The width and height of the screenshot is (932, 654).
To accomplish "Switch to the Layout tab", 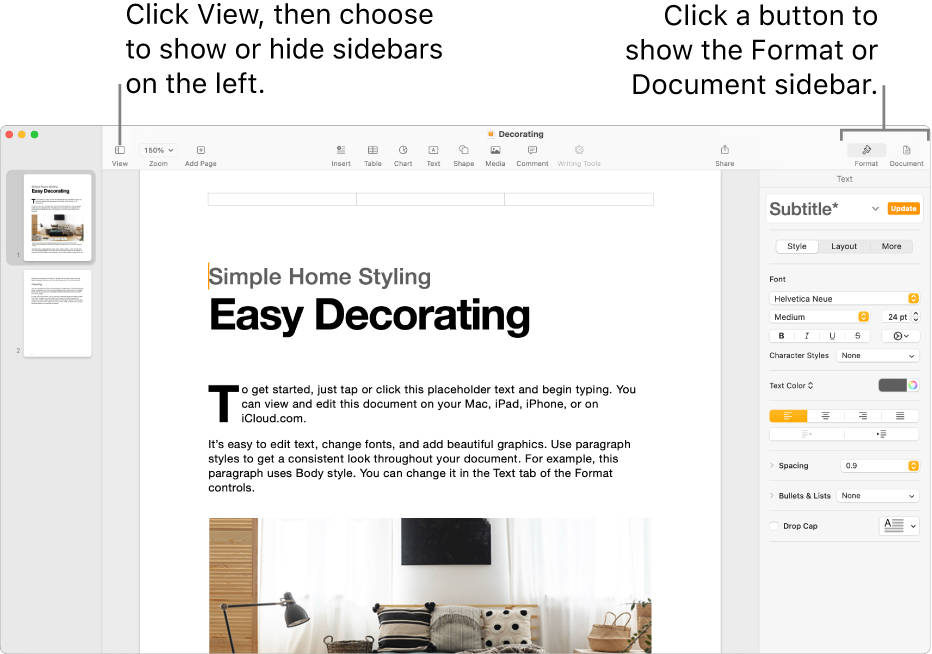I will 843,245.
